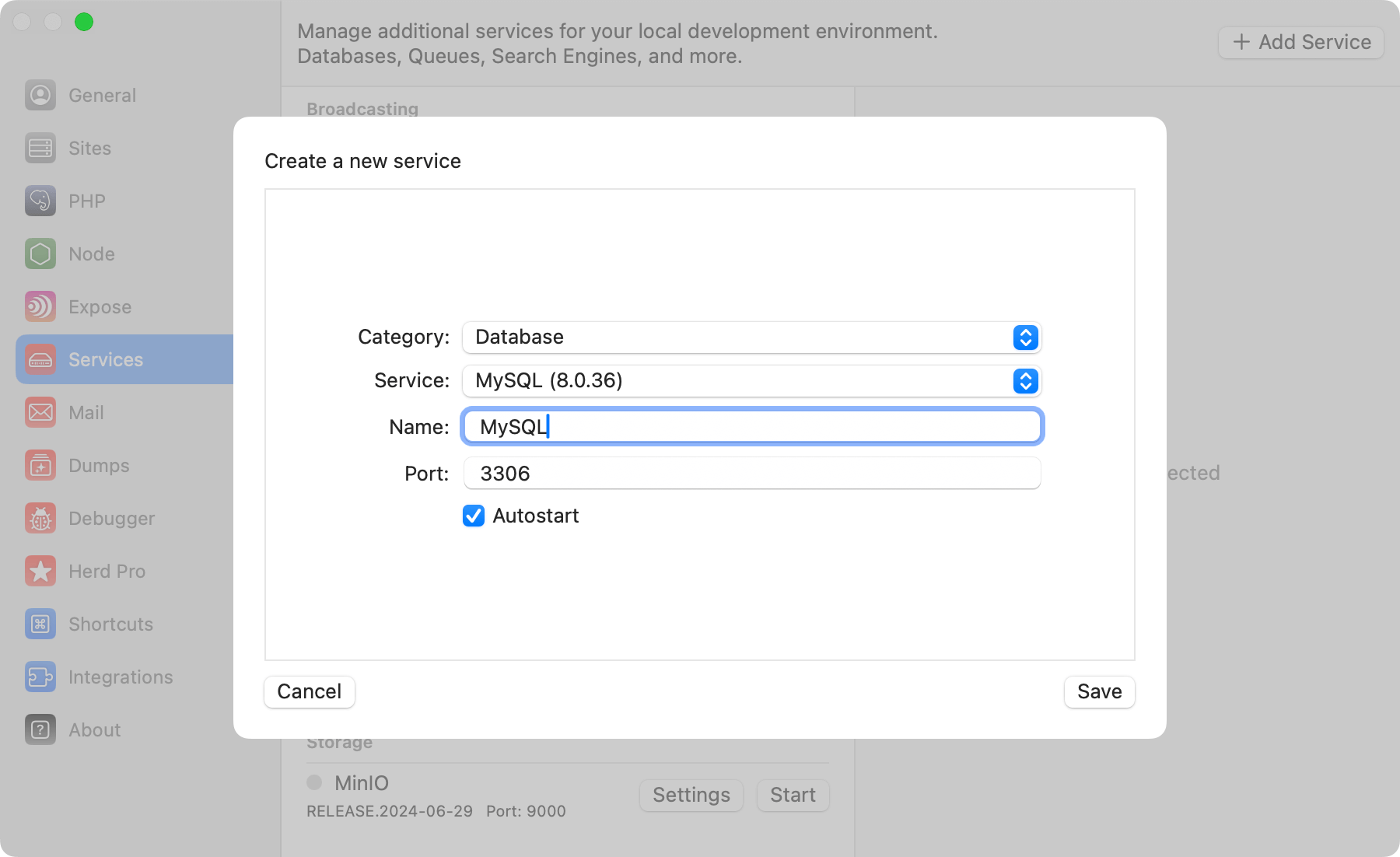Open the Dumps panel icon
Image resolution: width=1400 pixels, height=857 pixels.
coord(40,465)
